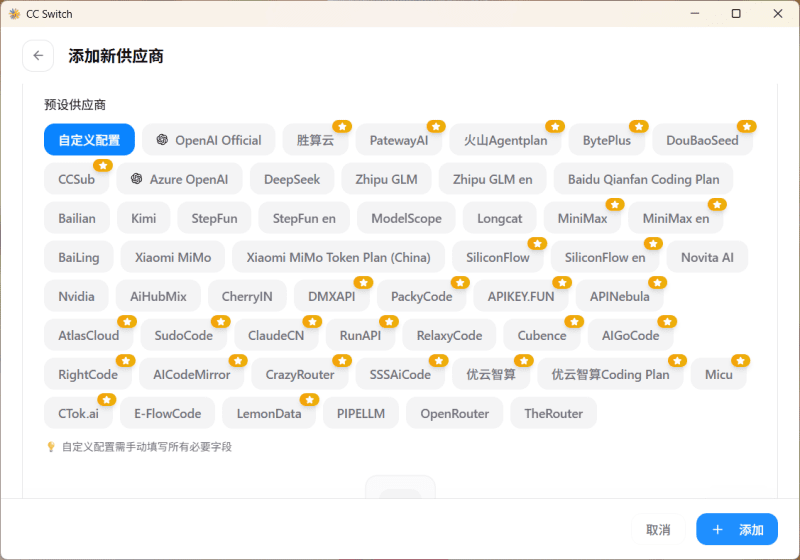The height and width of the screenshot is (560, 800).
Task: Choose the 火山Agentplan preset
Action: [505, 140]
